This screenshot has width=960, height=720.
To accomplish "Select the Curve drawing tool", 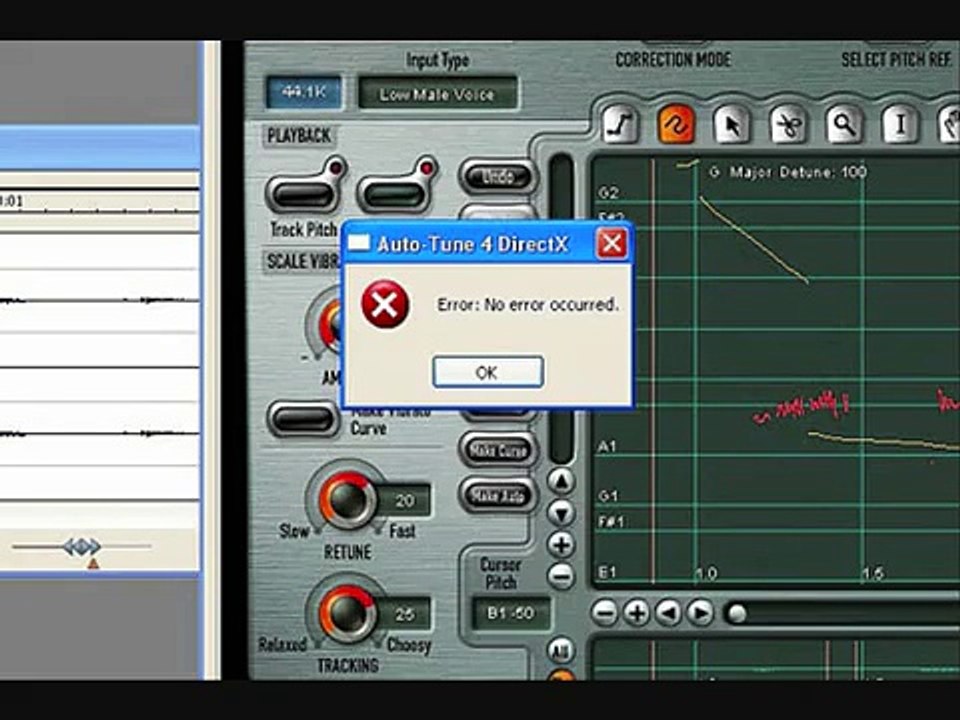I will (676, 125).
